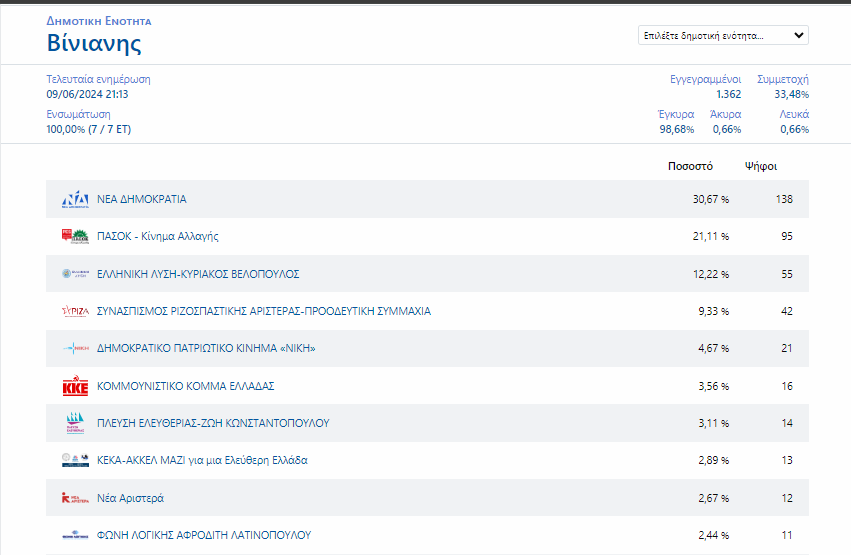851x555 pixels.
Task: Open ΦΩΝΗ ΛΟΓΙΚΗΣ ΑΦΡΟΔΙΤΗ ΛΑΤΙΝΟΠΟΥΛΟΥ link
Action: click(204, 535)
